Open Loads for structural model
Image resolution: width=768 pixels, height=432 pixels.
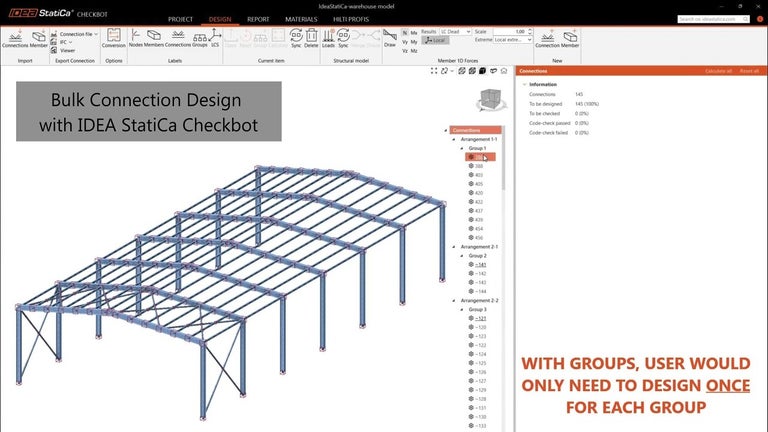328,39
